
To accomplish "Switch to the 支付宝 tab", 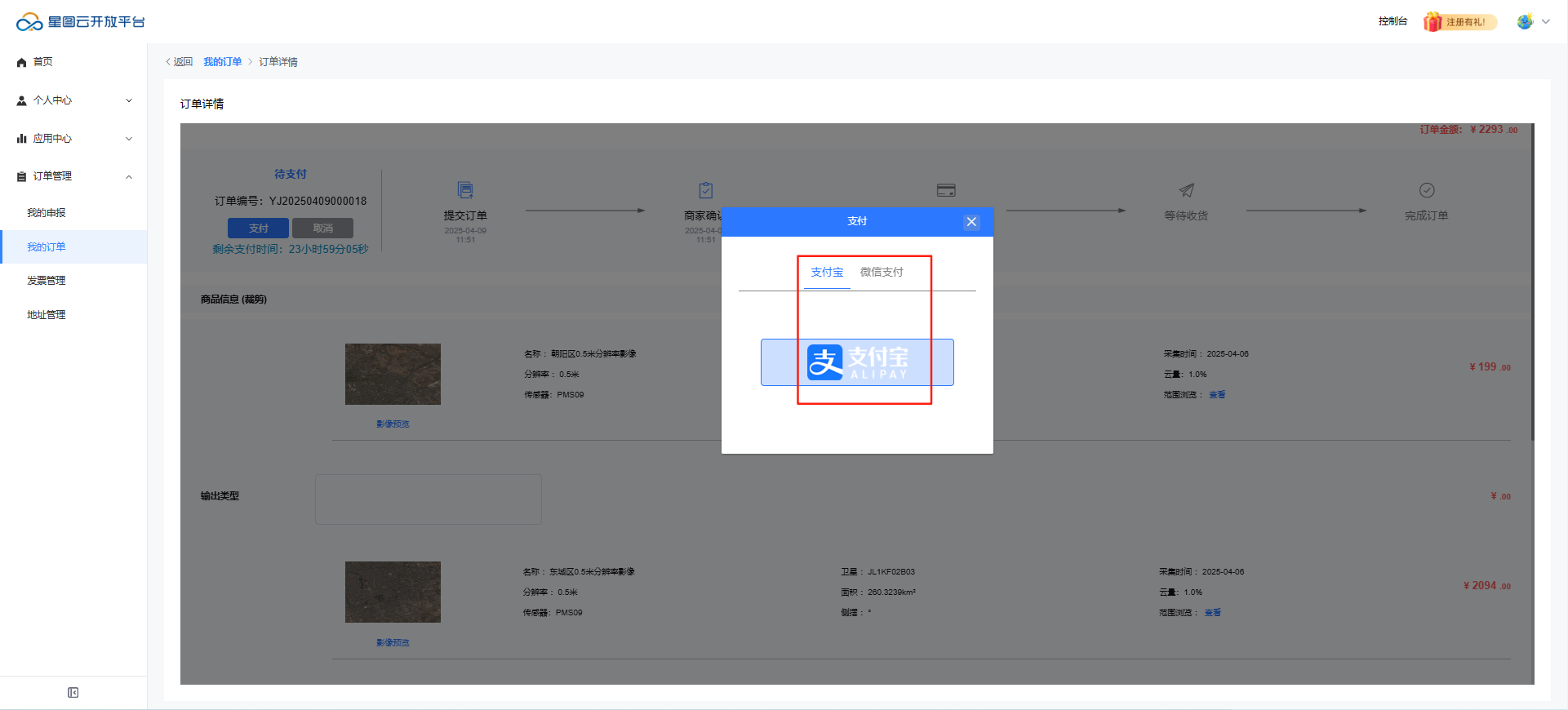I will pos(827,273).
